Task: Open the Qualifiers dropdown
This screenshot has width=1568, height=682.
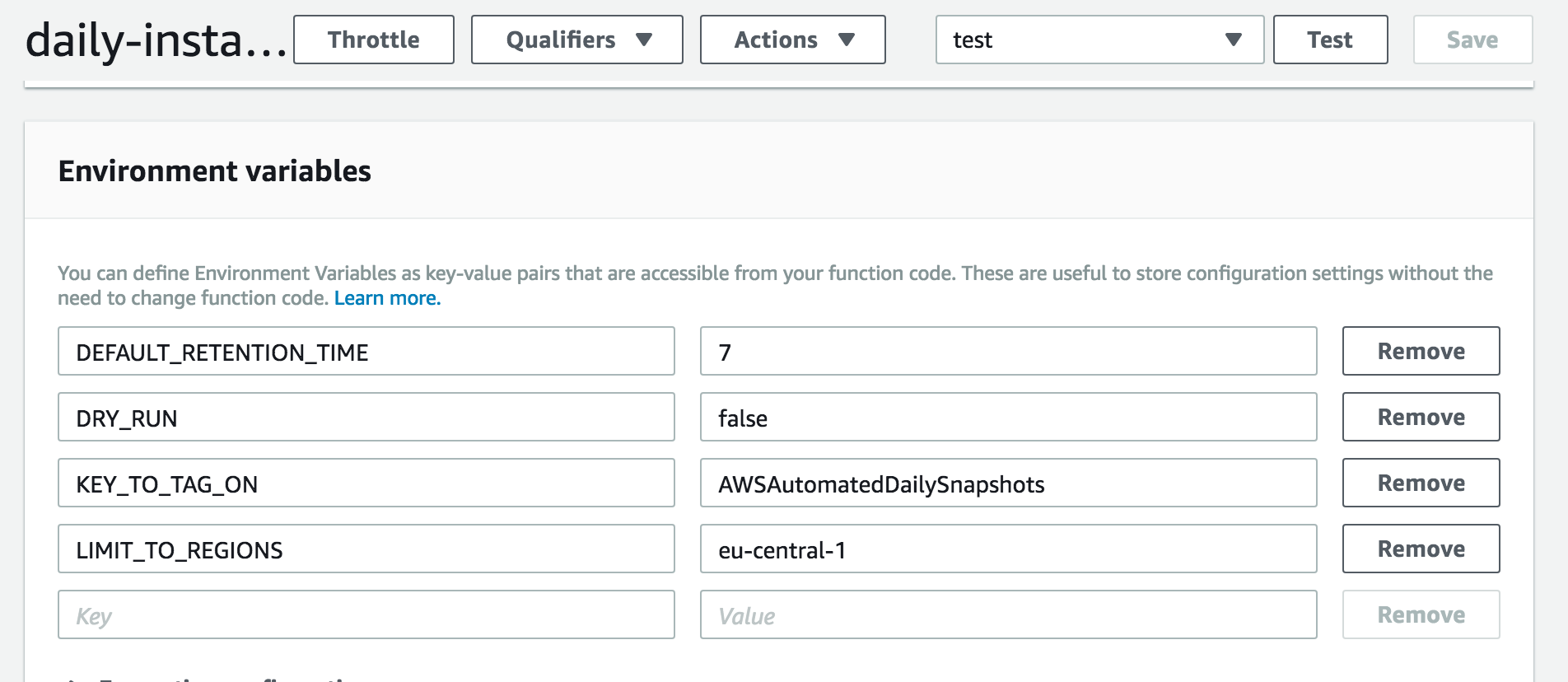Action: [x=576, y=40]
